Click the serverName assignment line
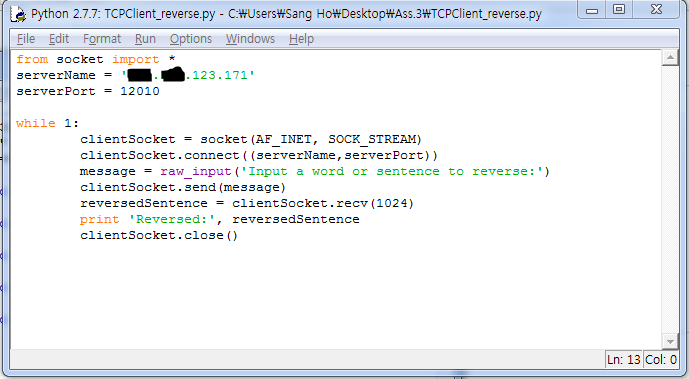 pyautogui.click(x=135, y=76)
